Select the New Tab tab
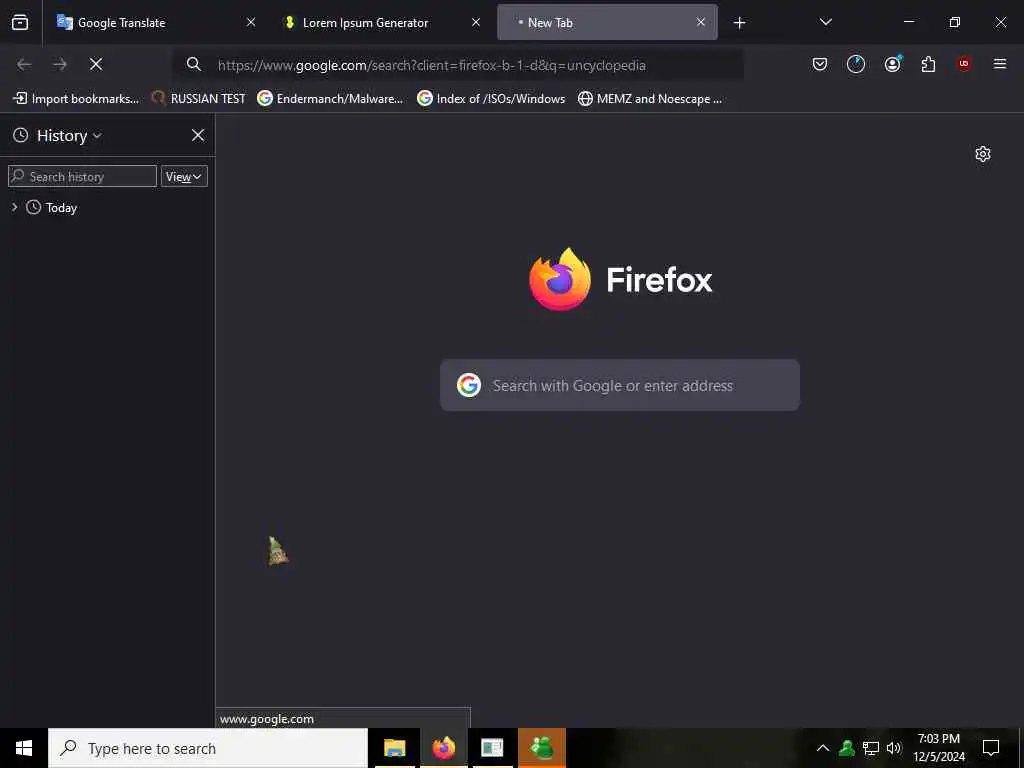1024x768 pixels. point(607,22)
